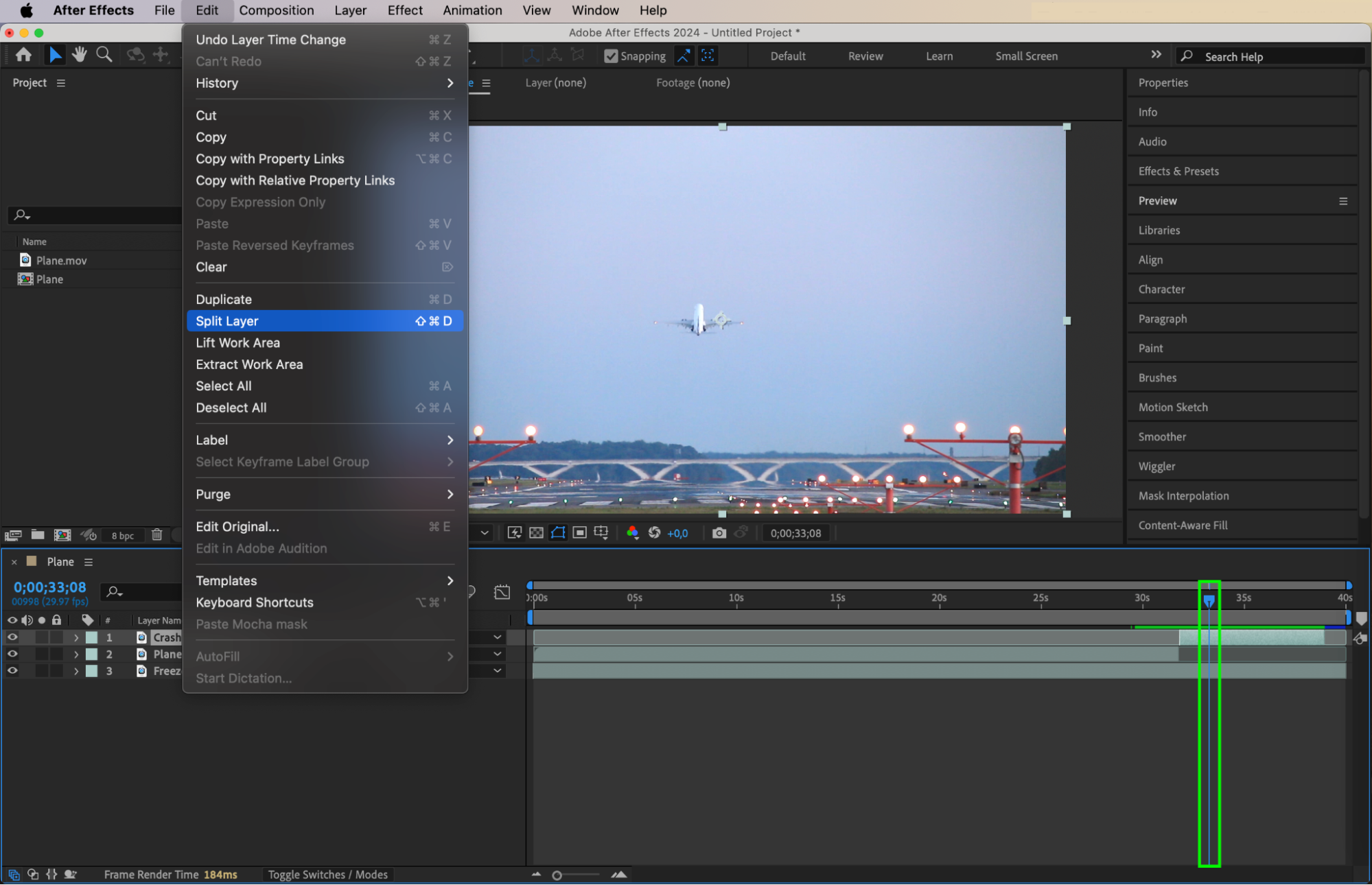Image resolution: width=1372 pixels, height=885 pixels.
Task: Take snapshot with the camera icon
Action: point(719,533)
